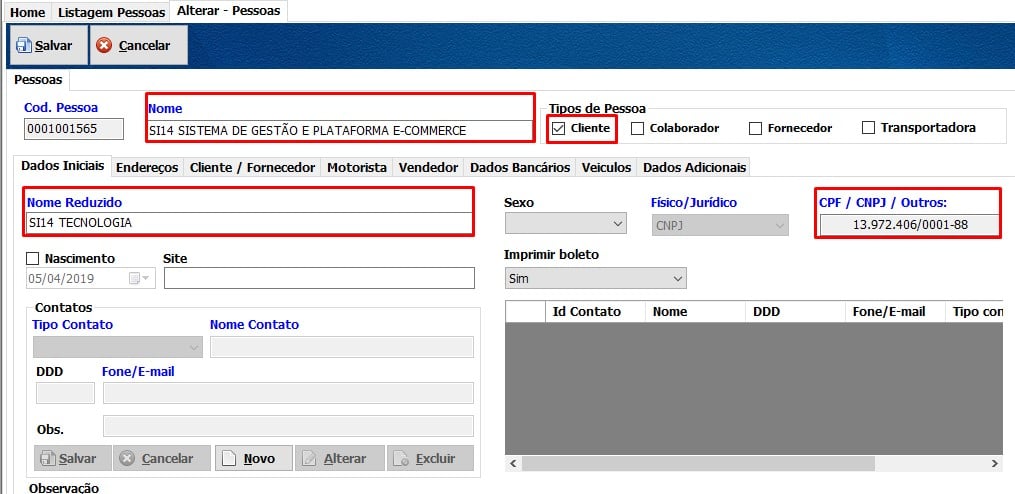Select the Dados Iniciais tab

point(63,165)
